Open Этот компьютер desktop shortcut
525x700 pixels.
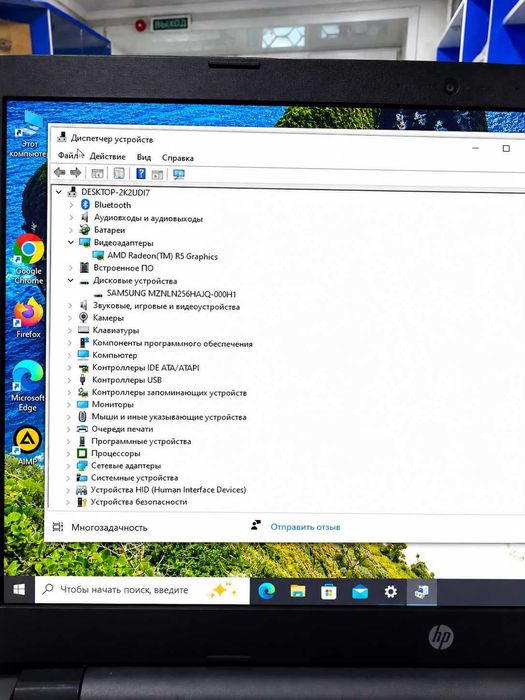[29, 134]
